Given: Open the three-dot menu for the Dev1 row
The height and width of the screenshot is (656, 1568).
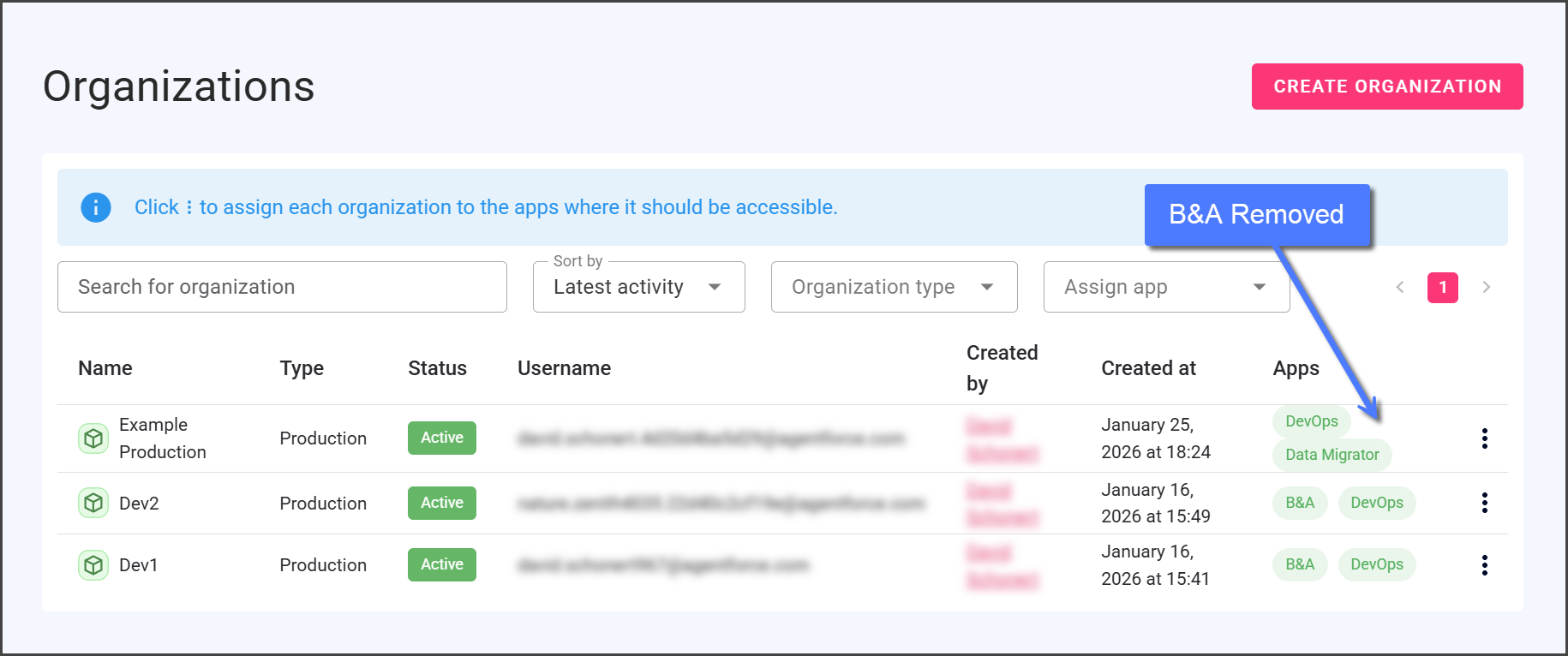Looking at the screenshot, I should [x=1484, y=565].
